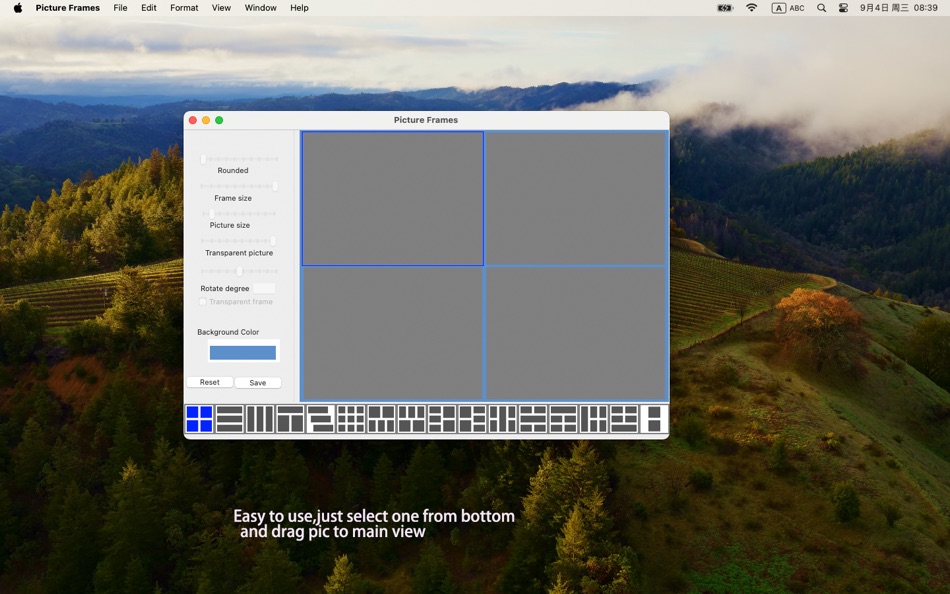
Task: Open the Window menu from the menu bar
Action: point(260,8)
